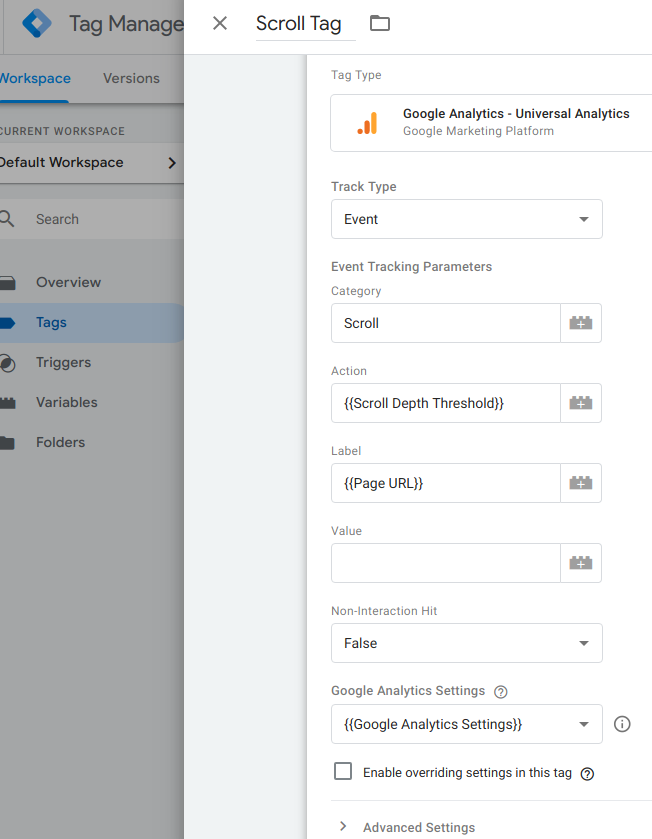The image size is (652, 839).
Task: Click the Overview icon in sidebar
Action: (7, 283)
